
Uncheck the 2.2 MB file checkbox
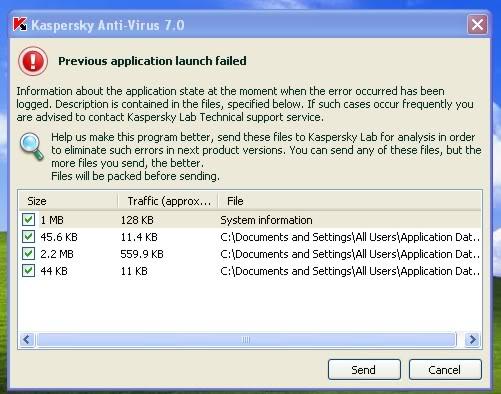[x=28, y=254]
